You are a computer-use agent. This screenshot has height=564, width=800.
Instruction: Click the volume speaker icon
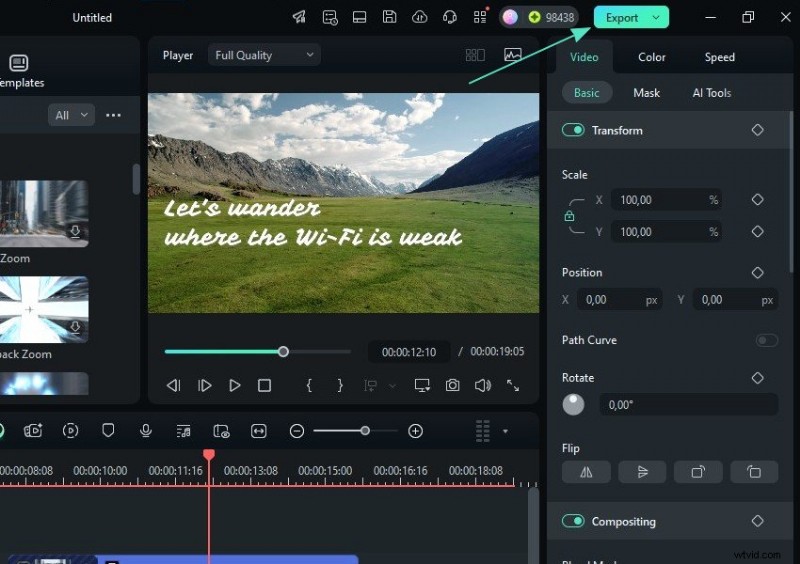(x=483, y=385)
